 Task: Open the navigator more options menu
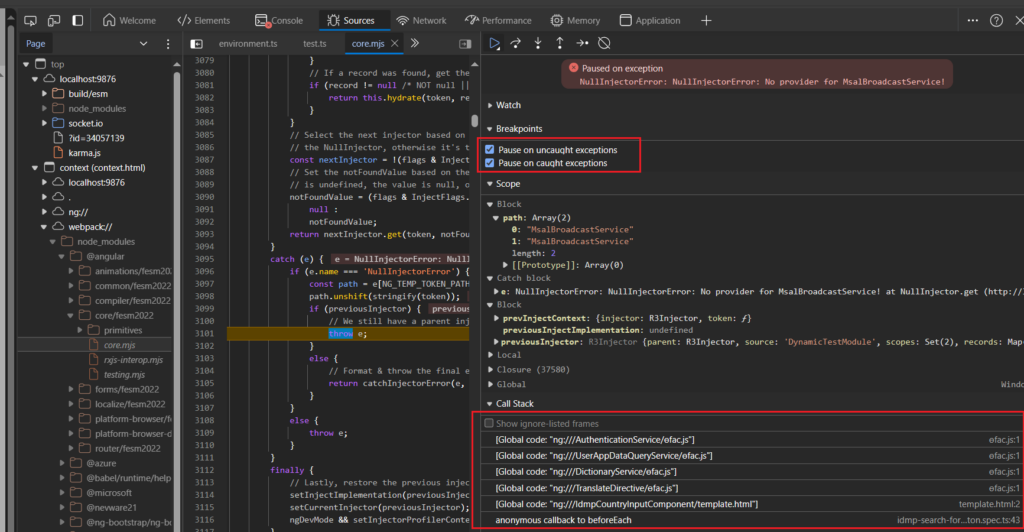pos(168,44)
